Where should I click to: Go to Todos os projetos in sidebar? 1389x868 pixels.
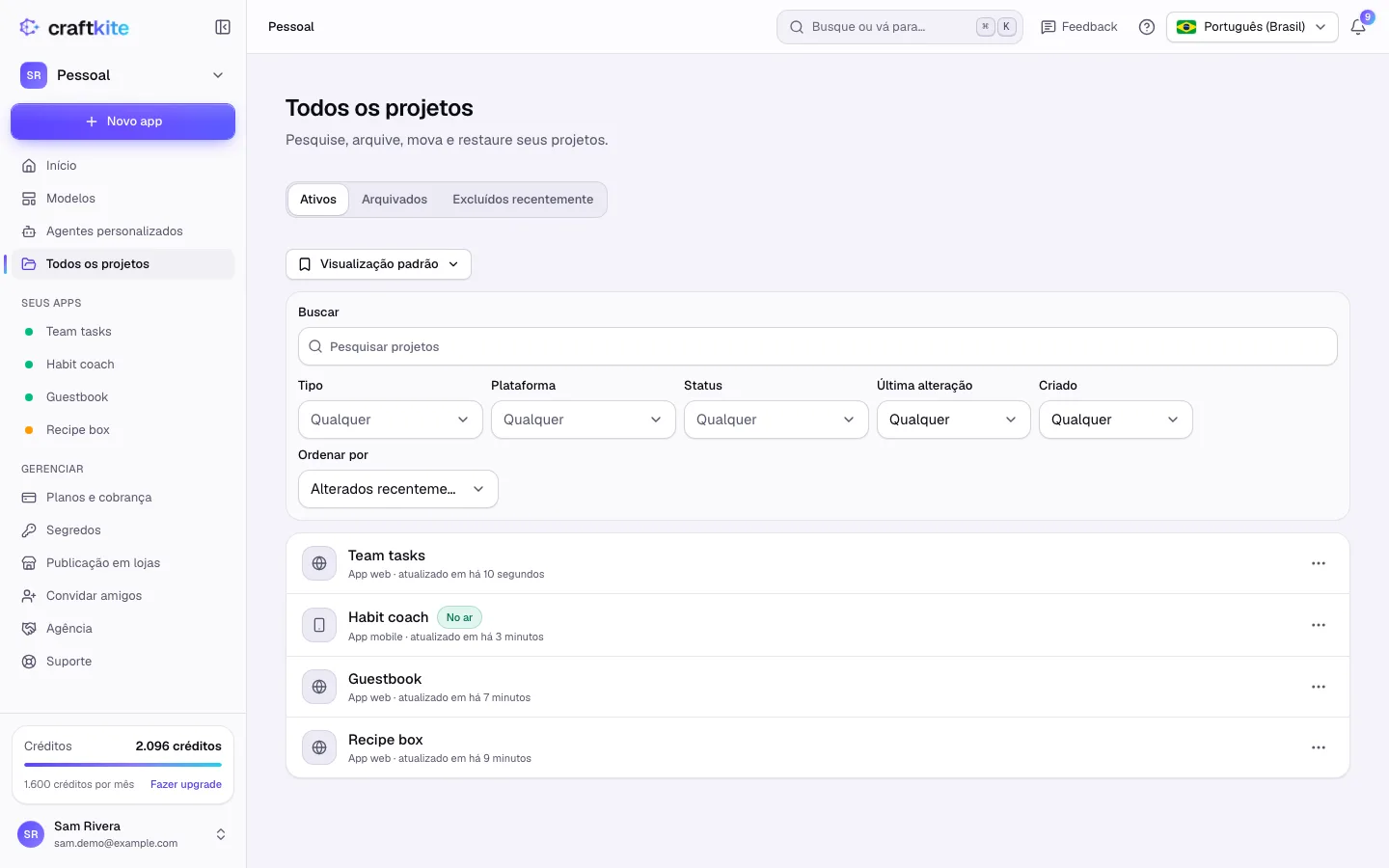click(x=123, y=264)
